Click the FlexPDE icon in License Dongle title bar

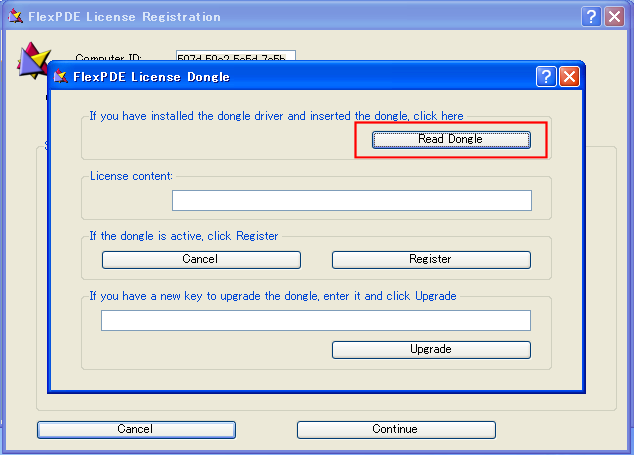pyautogui.click(x=61, y=77)
